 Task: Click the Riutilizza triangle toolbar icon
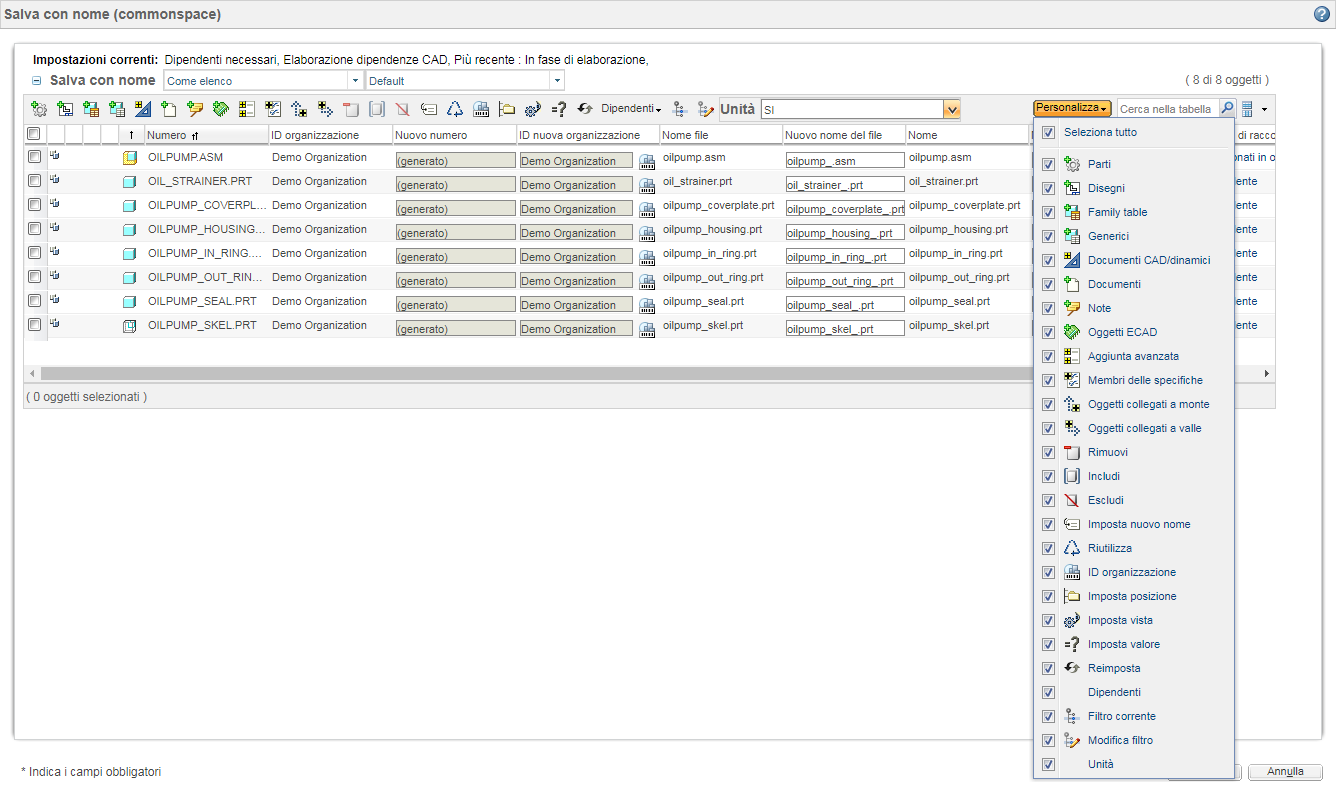(455, 109)
